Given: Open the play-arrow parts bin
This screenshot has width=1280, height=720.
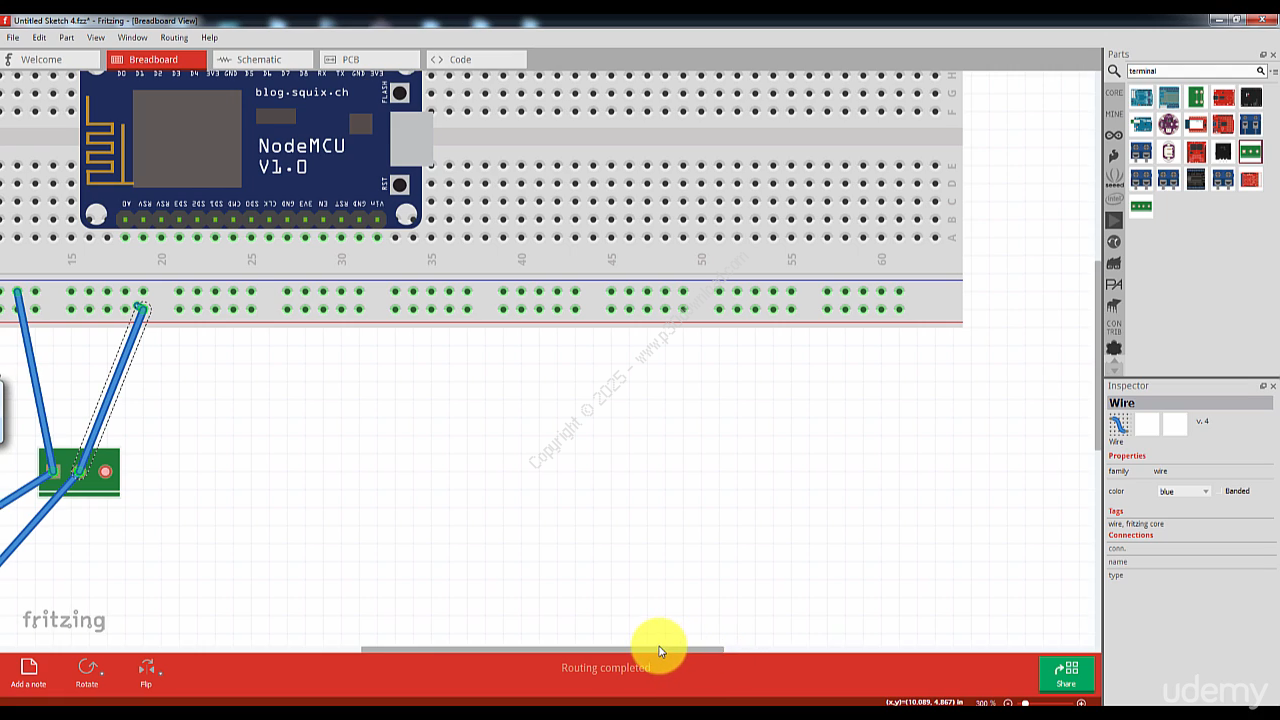Looking at the screenshot, I should pos(1113,220).
